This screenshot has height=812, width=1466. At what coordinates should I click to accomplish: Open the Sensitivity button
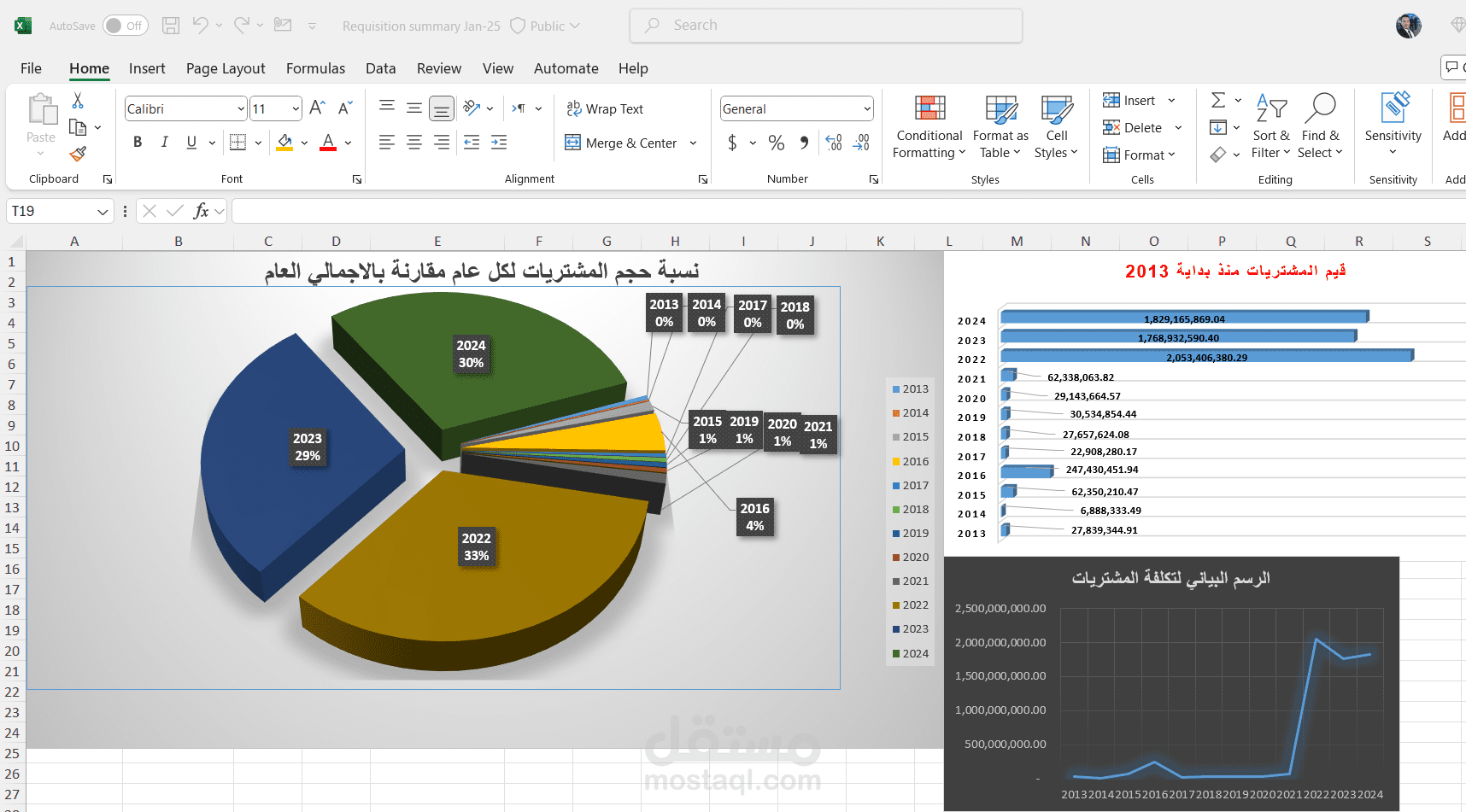click(1393, 125)
